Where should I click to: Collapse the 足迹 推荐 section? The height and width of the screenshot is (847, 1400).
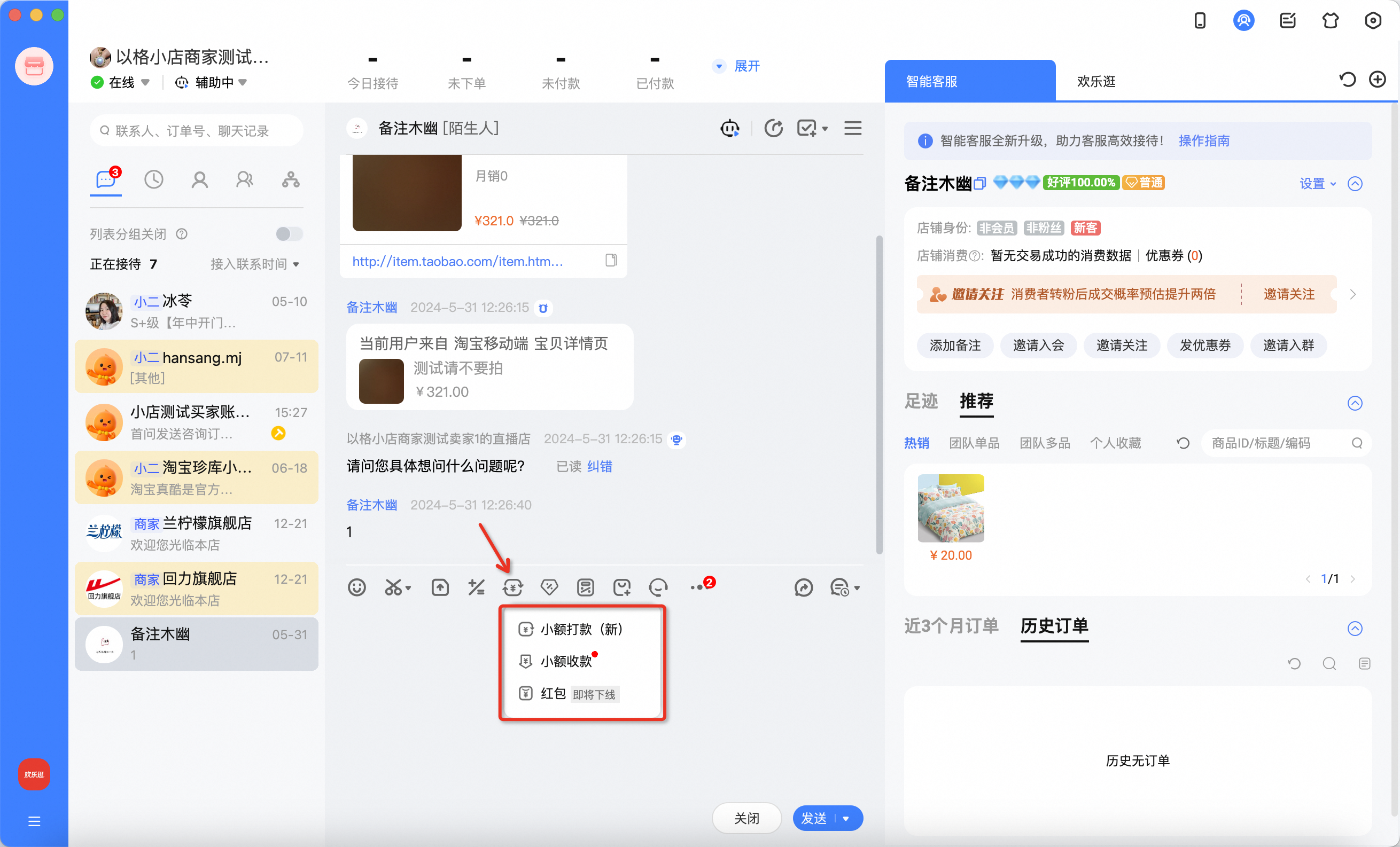1355,403
